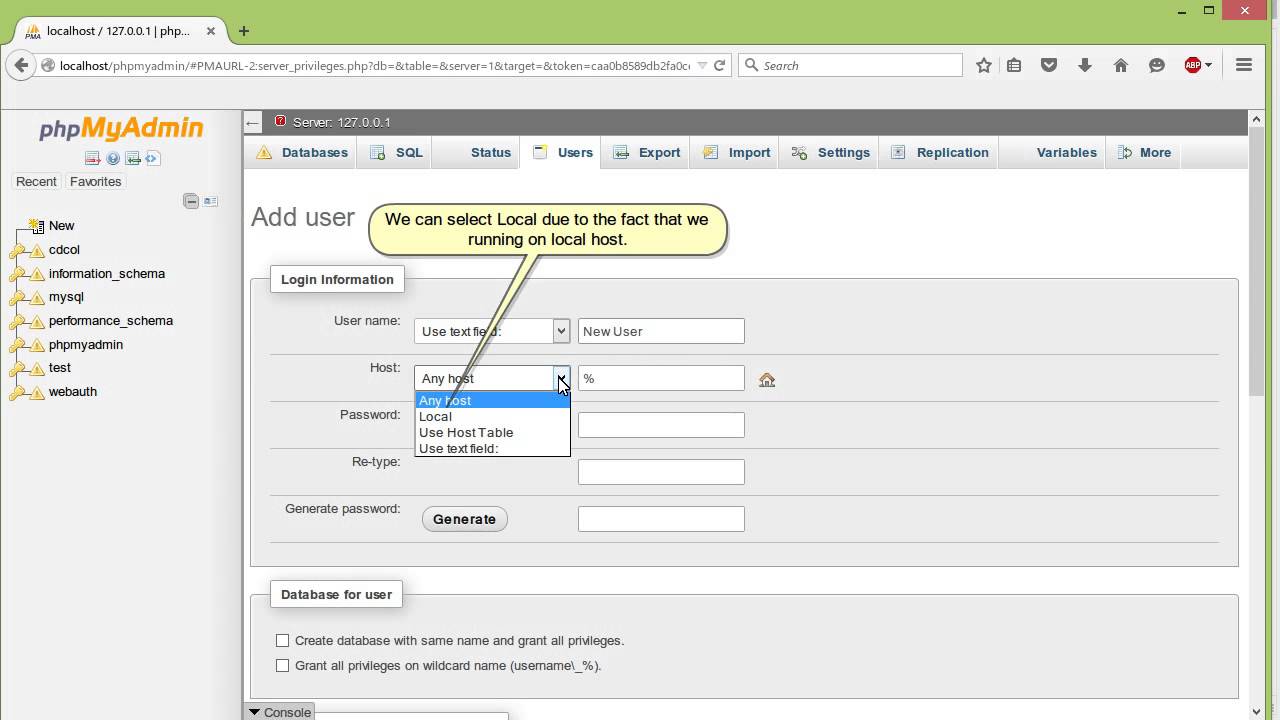Click the server warning icon beside Server: 127.0.0.1
The width and height of the screenshot is (1280, 720).
(x=279, y=122)
